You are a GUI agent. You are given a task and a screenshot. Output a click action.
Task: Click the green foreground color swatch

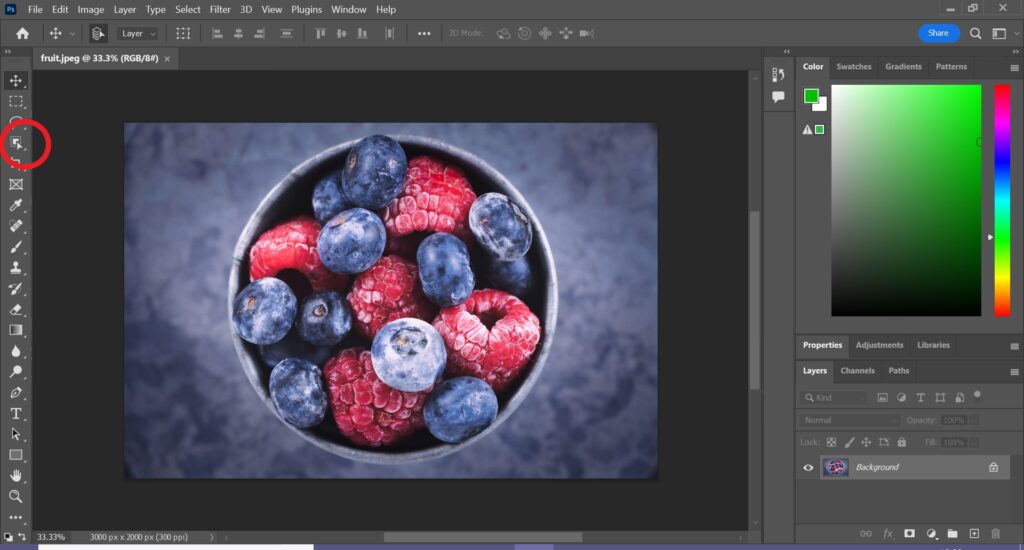(x=811, y=96)
